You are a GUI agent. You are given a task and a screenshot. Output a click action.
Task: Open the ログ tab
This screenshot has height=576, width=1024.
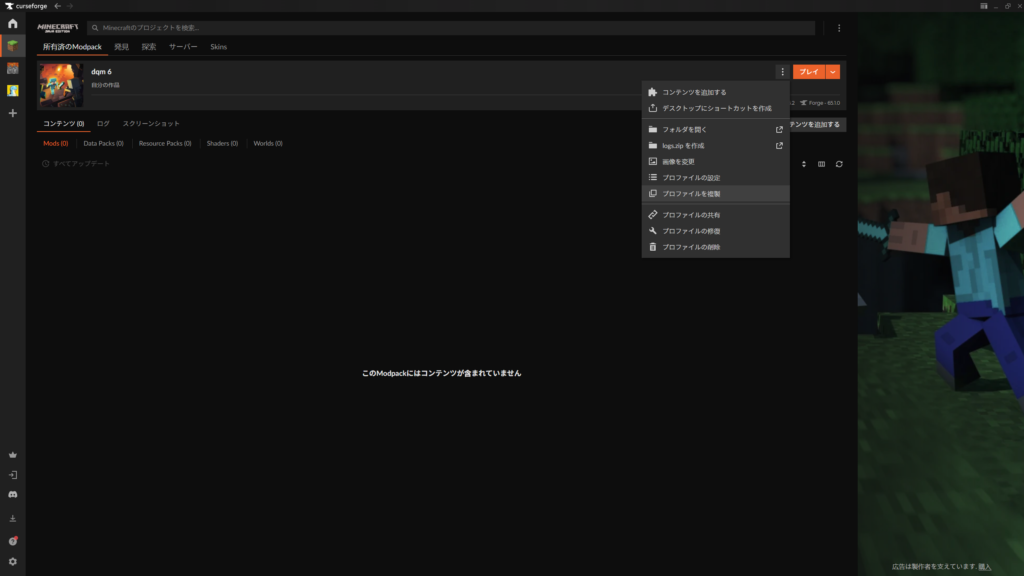(x=103, y=123)
